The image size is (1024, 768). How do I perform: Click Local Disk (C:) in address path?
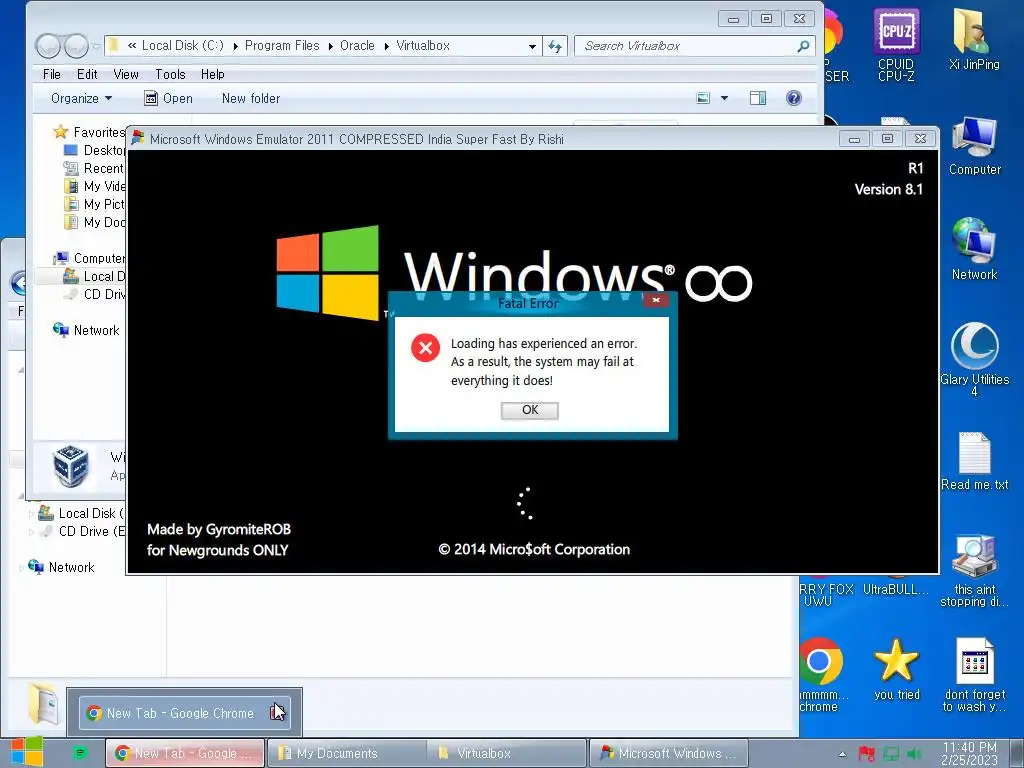(183, 46)
